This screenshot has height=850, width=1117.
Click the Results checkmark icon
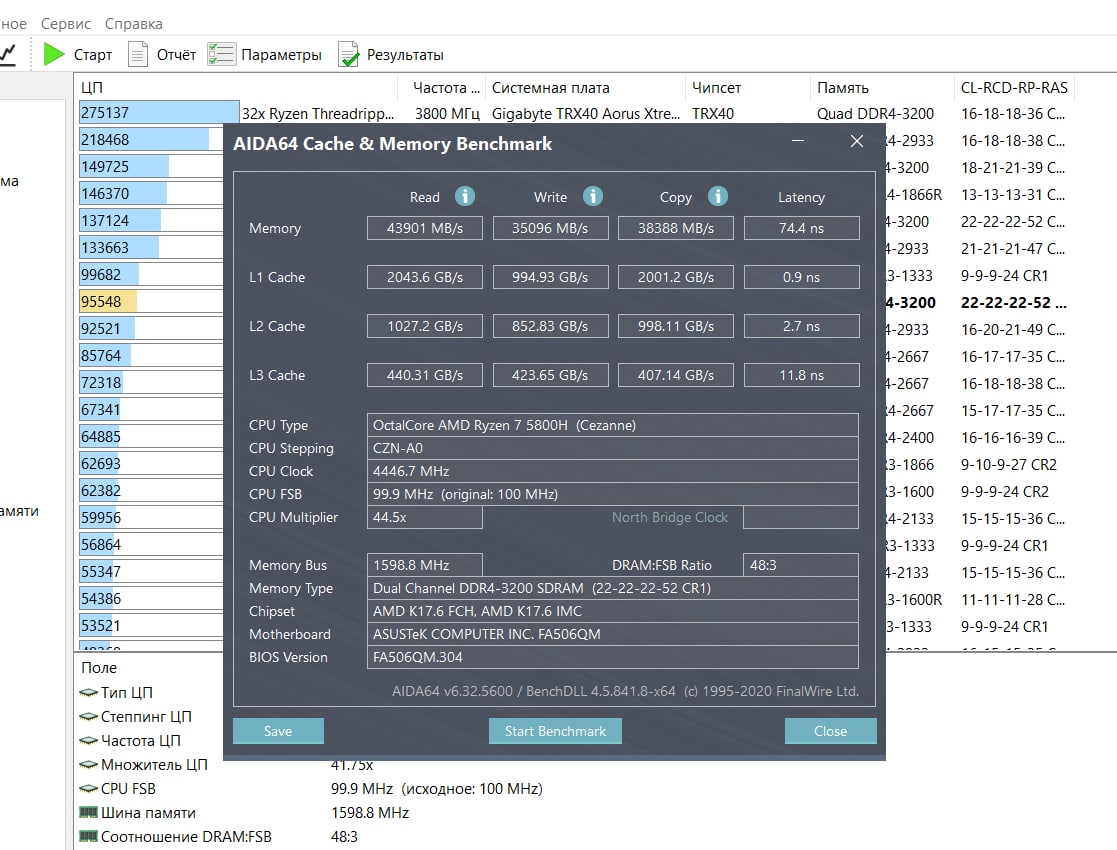click(x=348, y=54)
